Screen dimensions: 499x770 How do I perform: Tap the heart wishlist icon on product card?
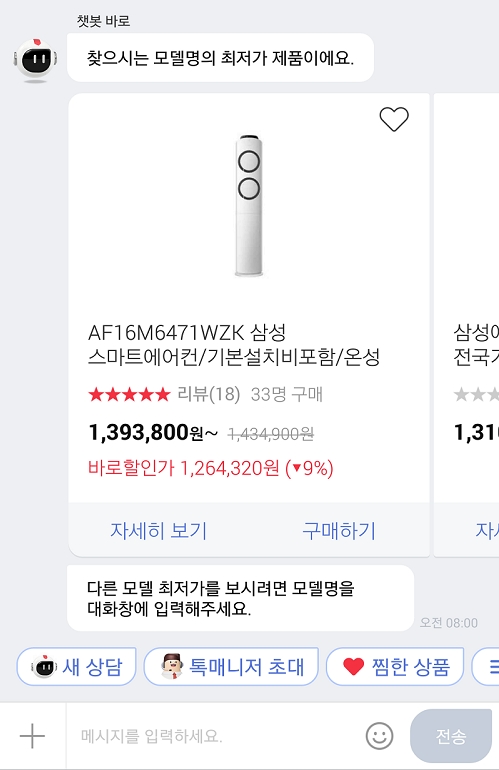click(394, 119)
